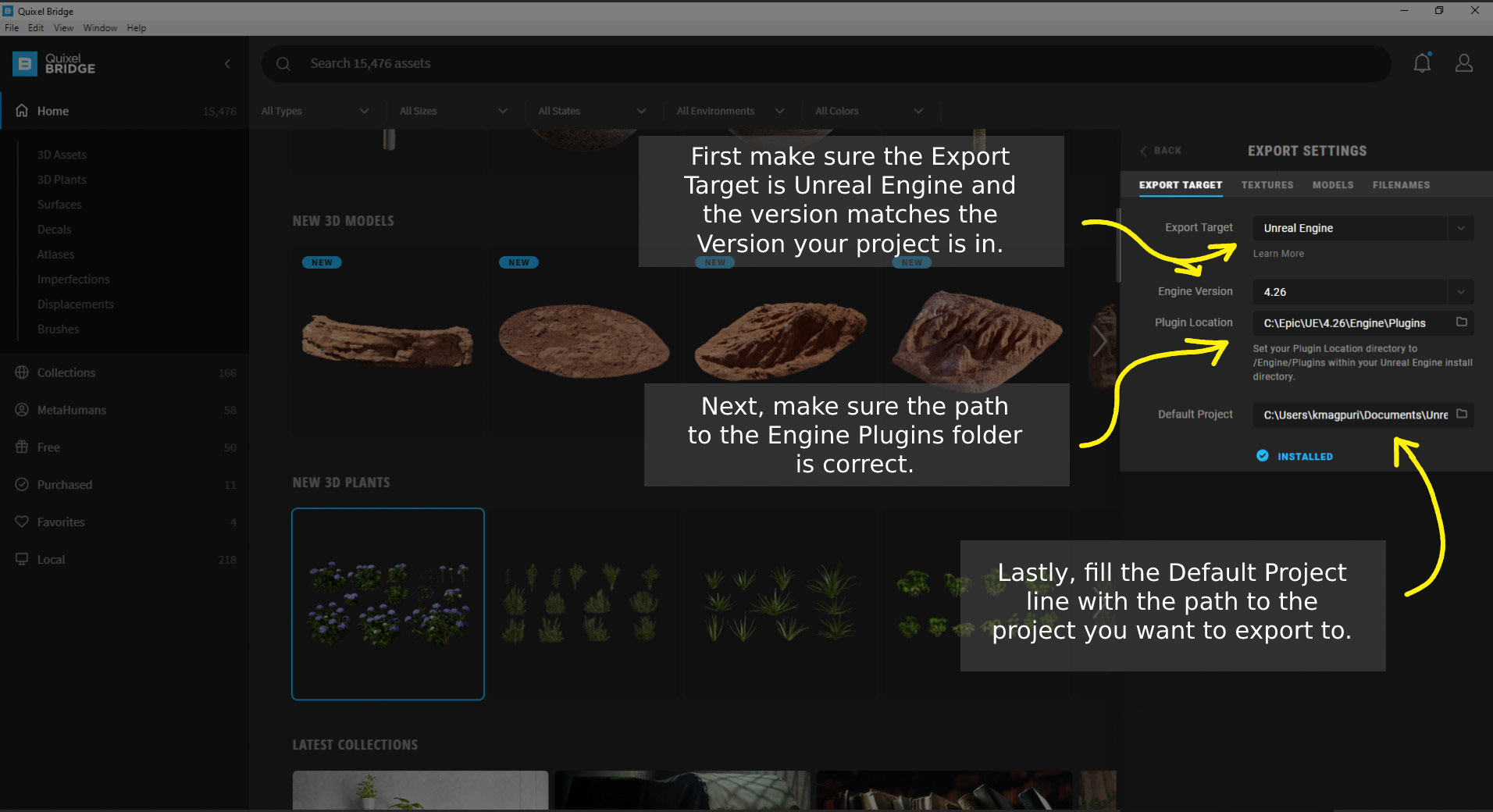Click the Purchased checkmark icon

coord(22,484)
